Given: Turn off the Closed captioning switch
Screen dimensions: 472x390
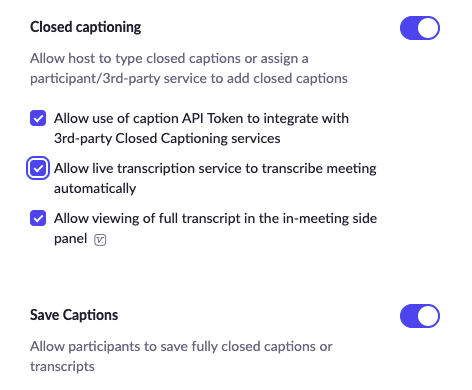Looking at the screenshot, I should point(420,28).
